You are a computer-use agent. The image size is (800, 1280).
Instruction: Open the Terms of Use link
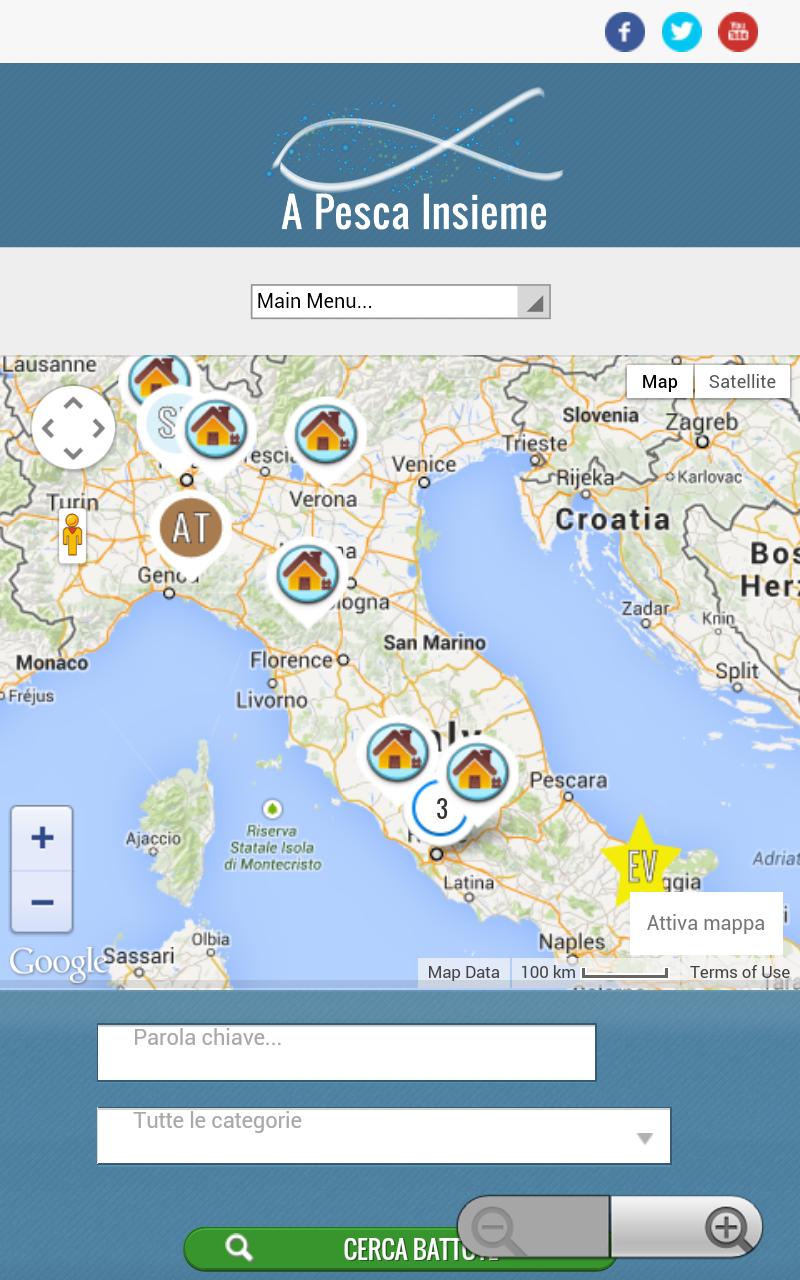coord(739,972)
